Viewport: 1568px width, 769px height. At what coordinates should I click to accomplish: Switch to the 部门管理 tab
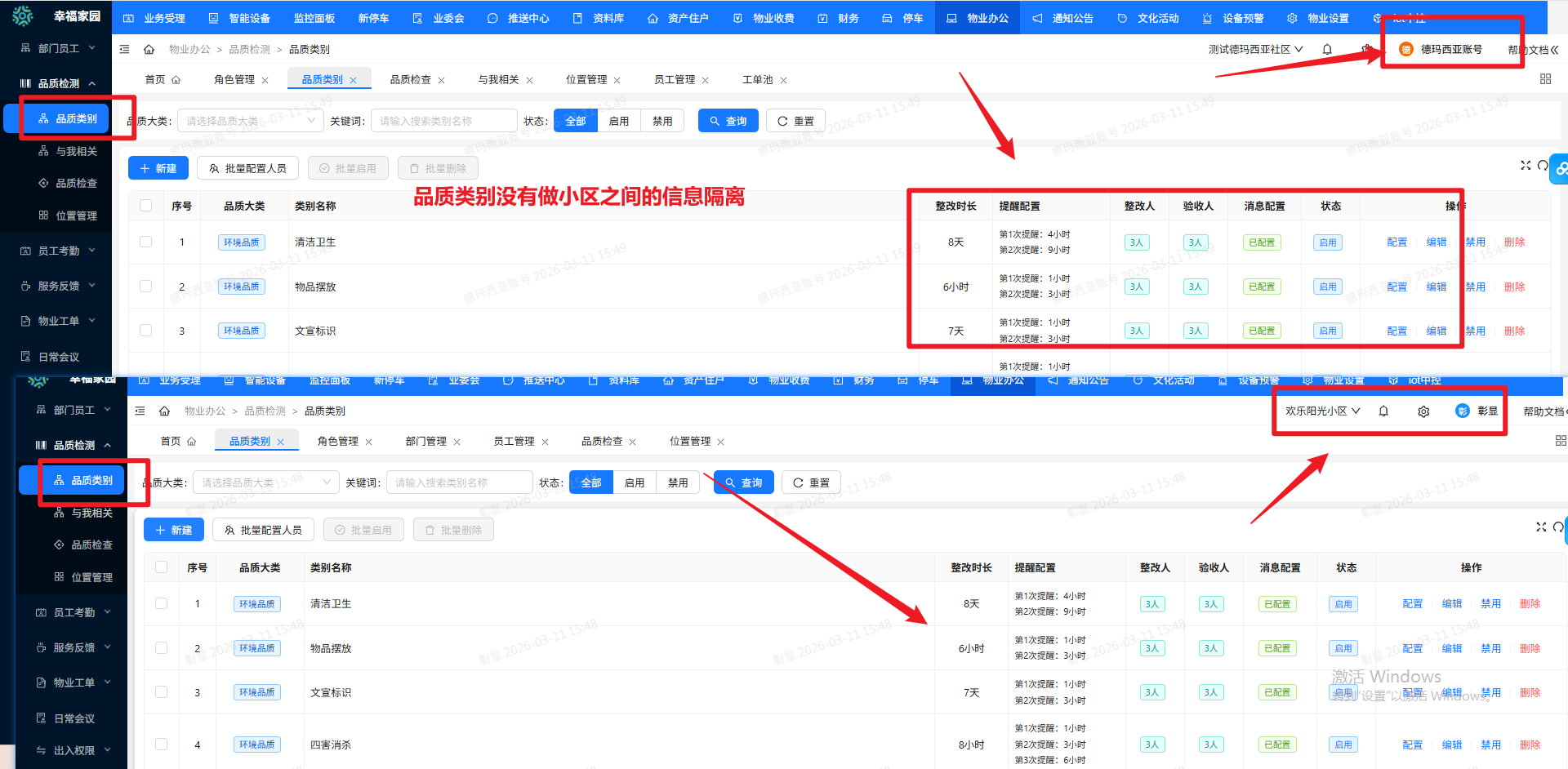click(425, 442)
